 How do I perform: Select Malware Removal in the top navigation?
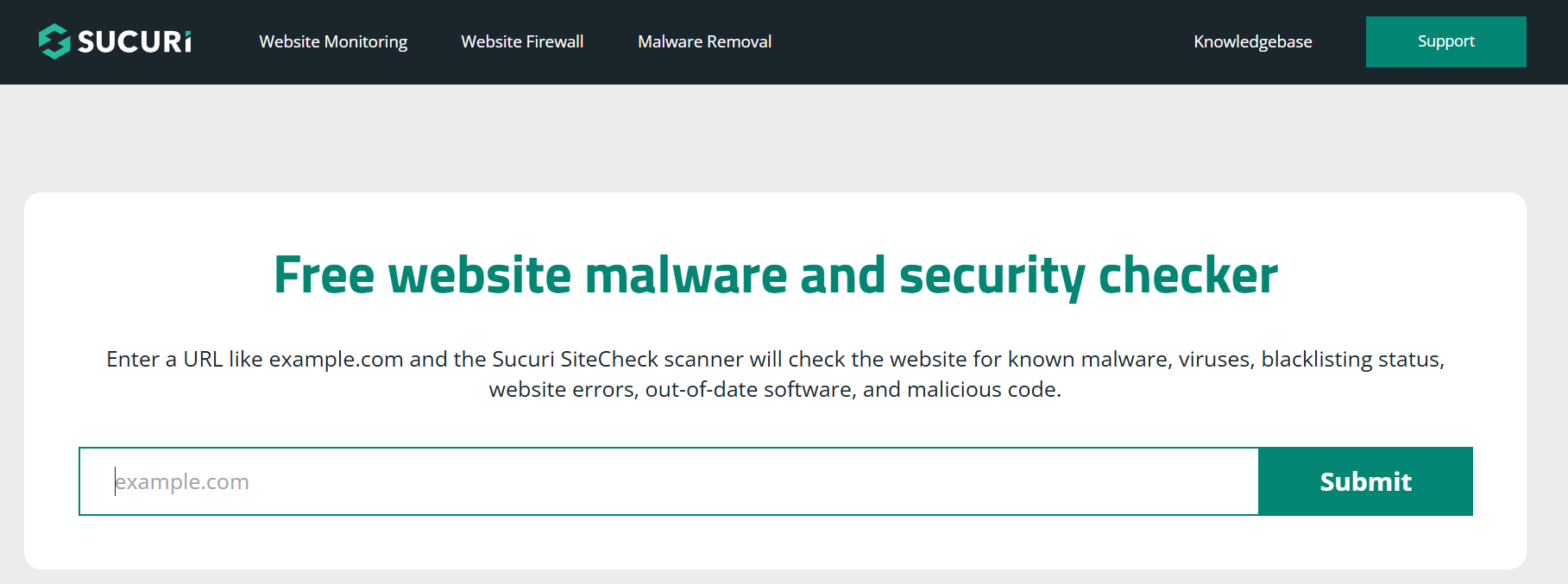click(704, 41)
